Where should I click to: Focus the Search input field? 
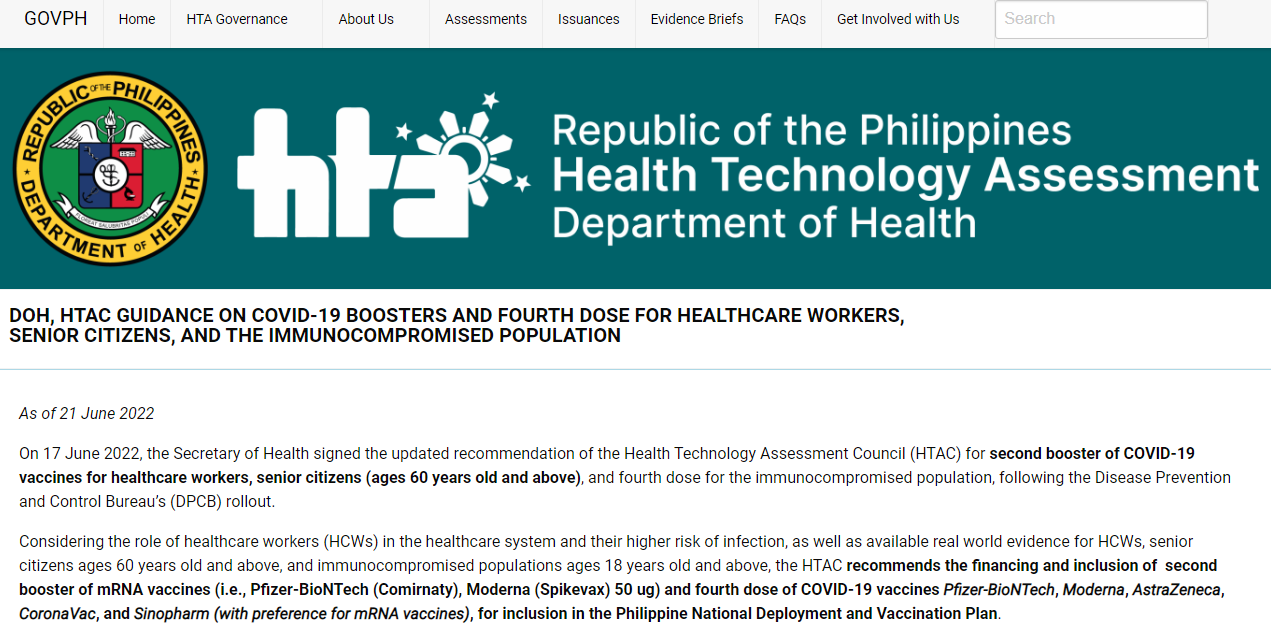(x=1101, y=19)
